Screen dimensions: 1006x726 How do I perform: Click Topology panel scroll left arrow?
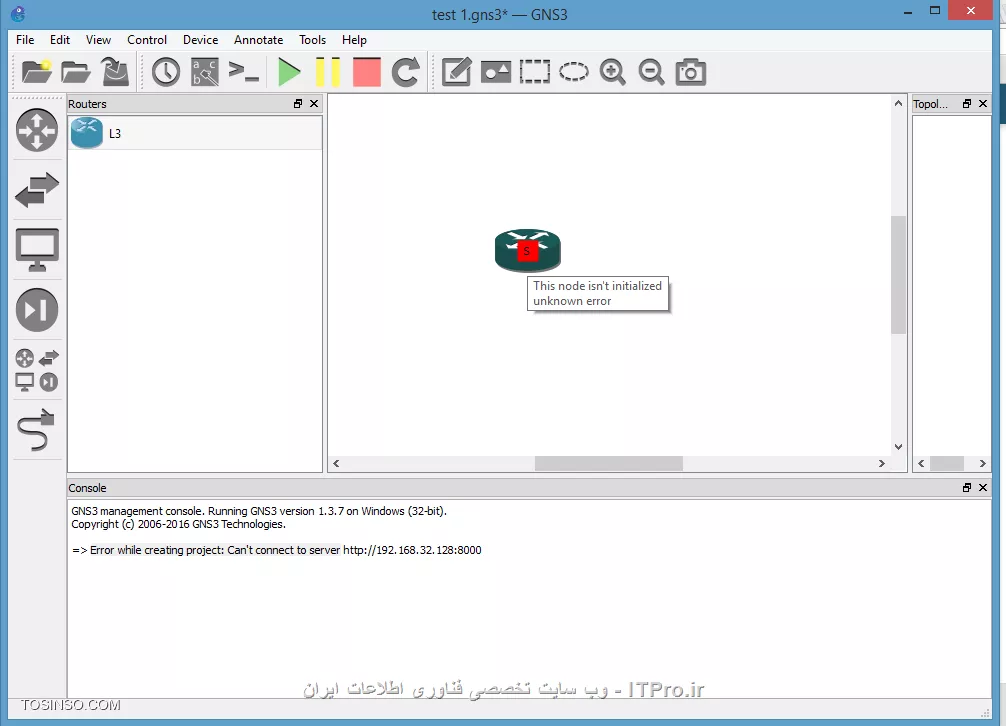tap(921, 463)
